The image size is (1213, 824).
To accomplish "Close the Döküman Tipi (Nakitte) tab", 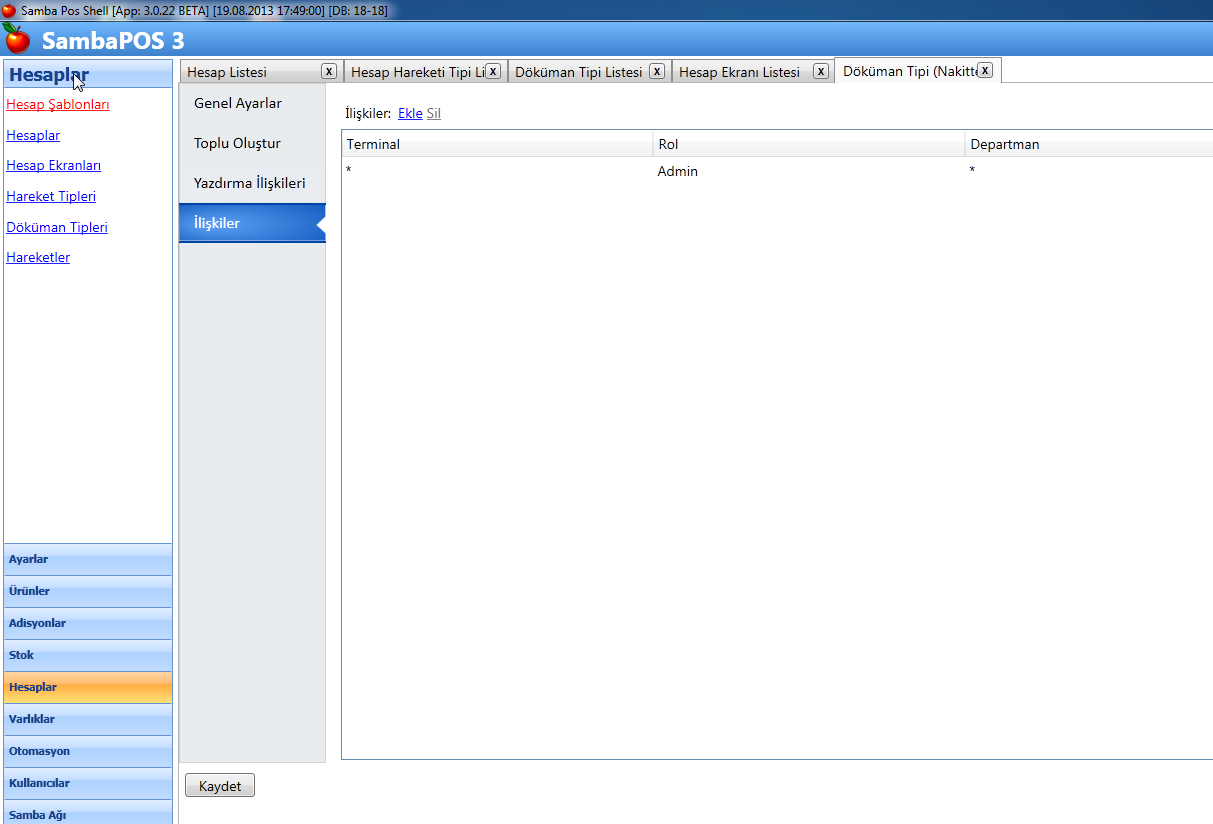I will click(x=985, y=70).
